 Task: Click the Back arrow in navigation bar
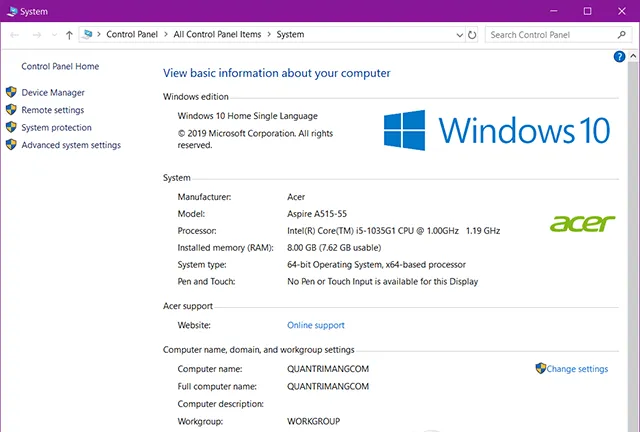[13, 35]
